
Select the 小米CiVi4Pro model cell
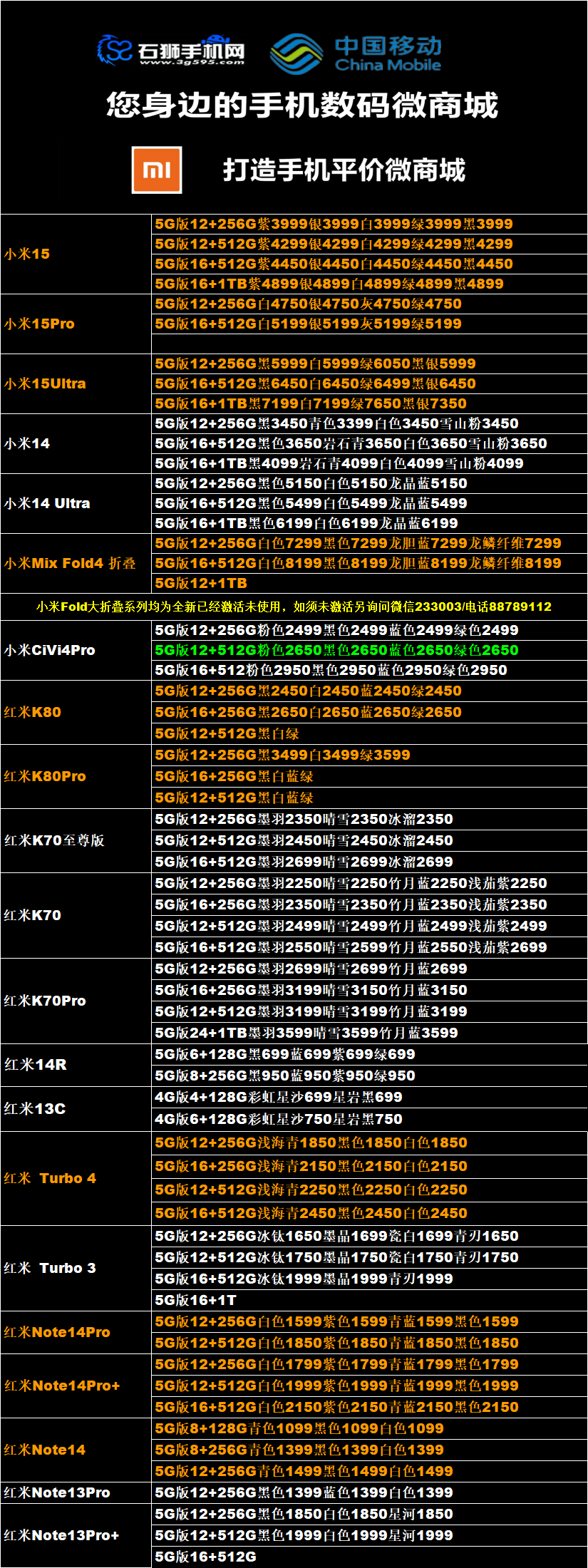pyautogui.click(x=76, y=650)
